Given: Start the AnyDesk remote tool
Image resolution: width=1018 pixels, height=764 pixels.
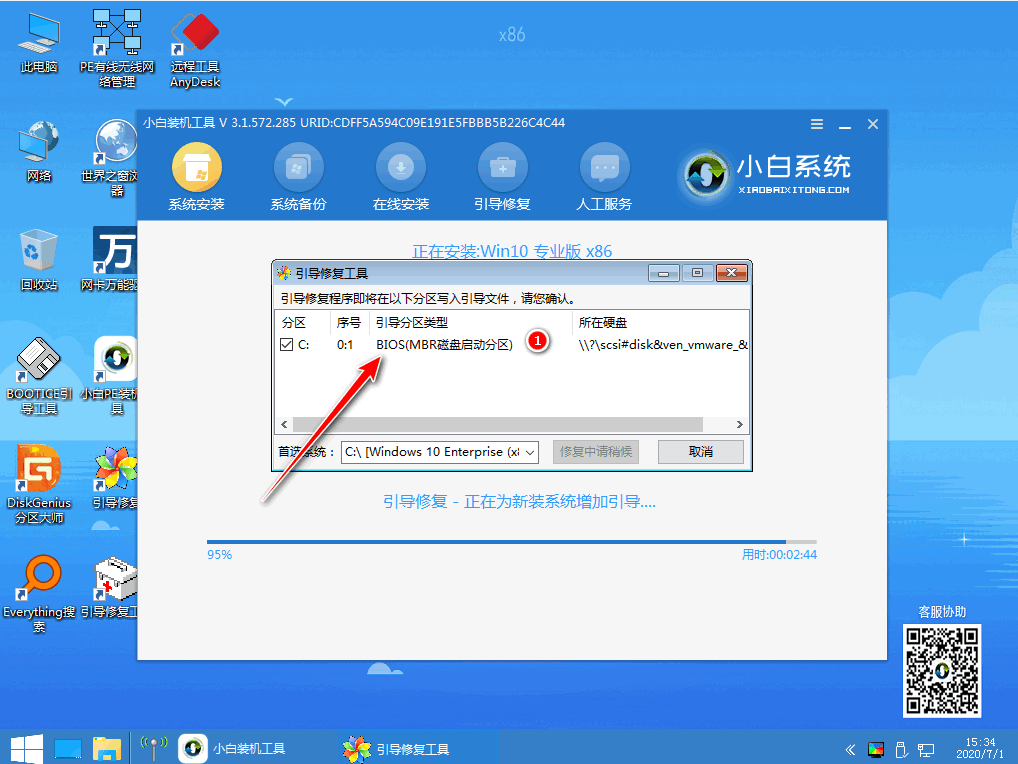Looking at the screenshot, I should 194,35.
